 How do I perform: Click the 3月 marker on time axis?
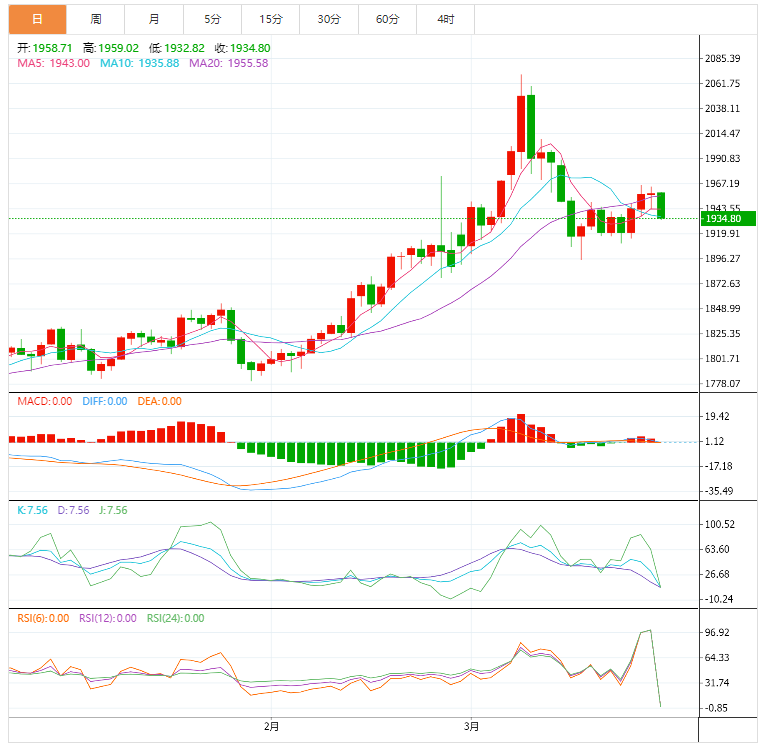click(x=471, y=726)
